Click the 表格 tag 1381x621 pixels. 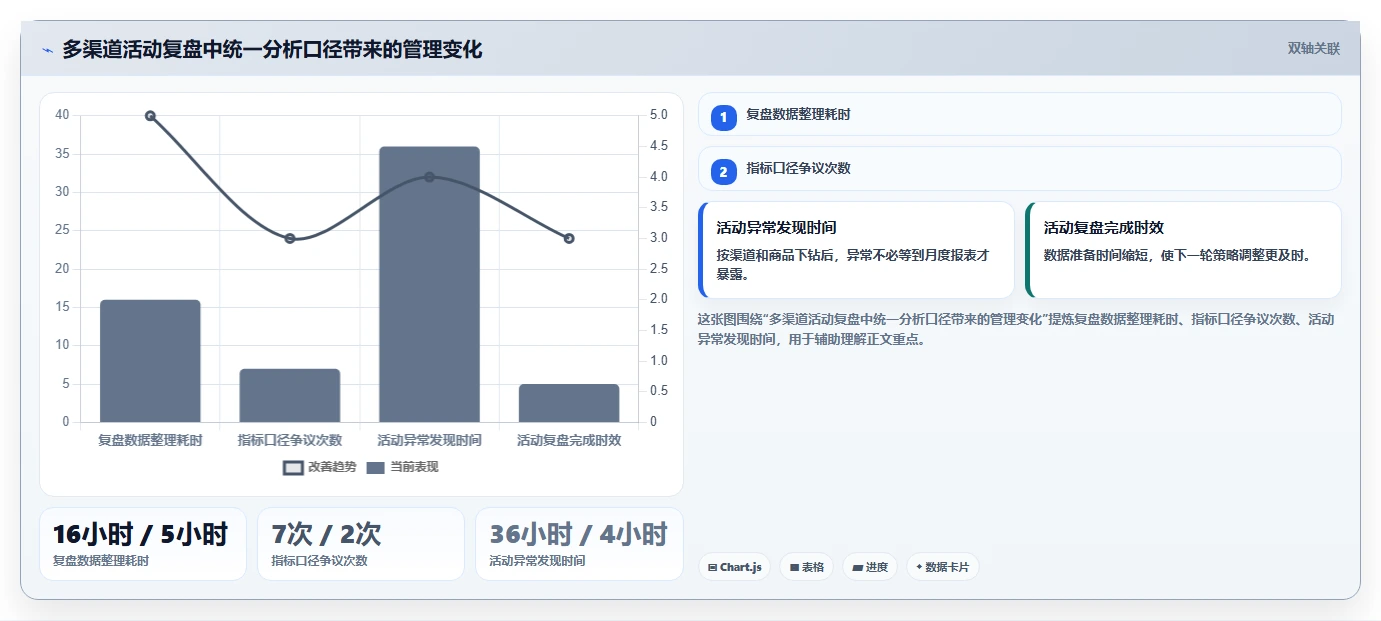point(806,567)
